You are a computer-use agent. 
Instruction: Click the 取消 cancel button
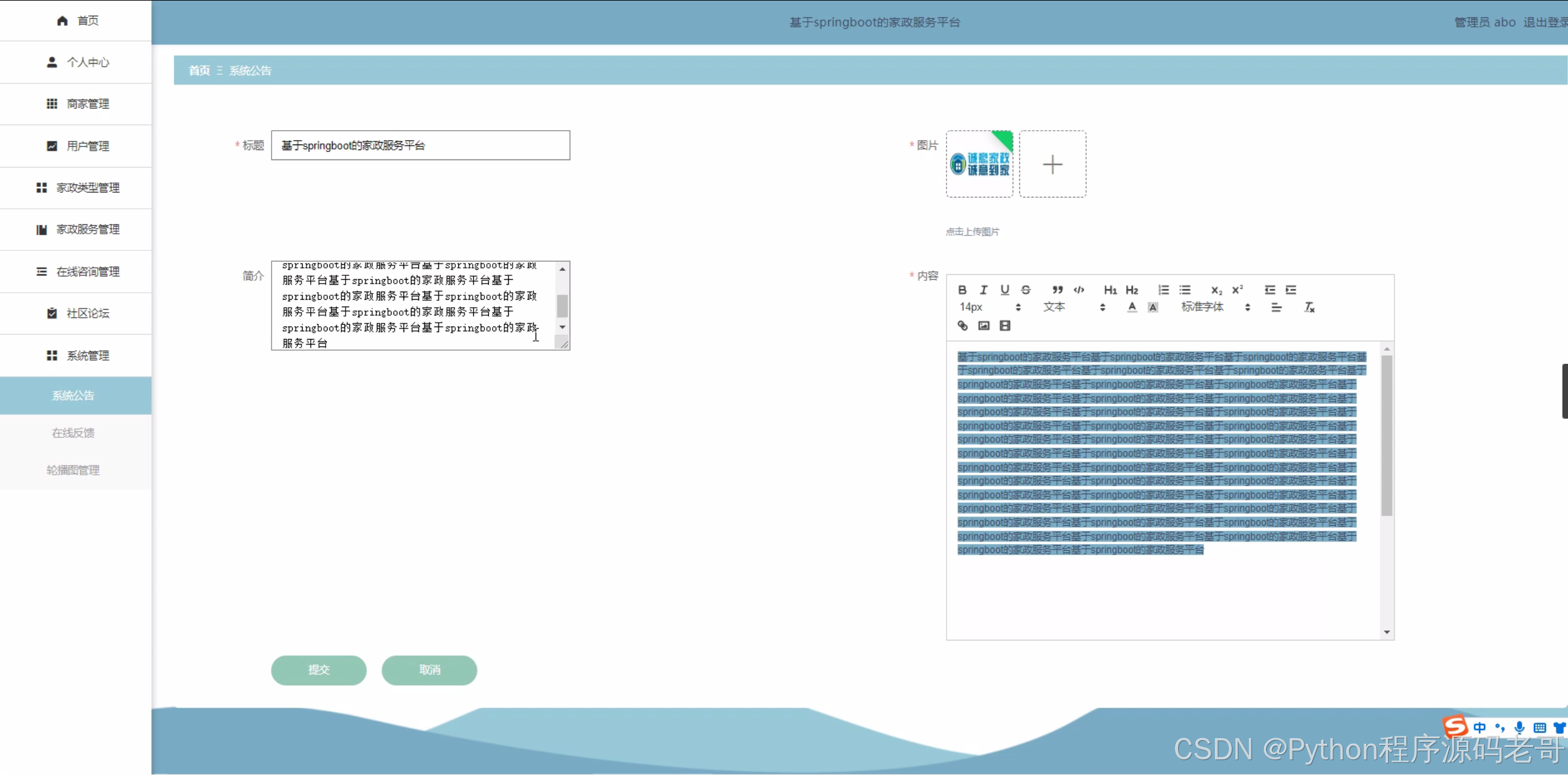click(x=429, y=670)
